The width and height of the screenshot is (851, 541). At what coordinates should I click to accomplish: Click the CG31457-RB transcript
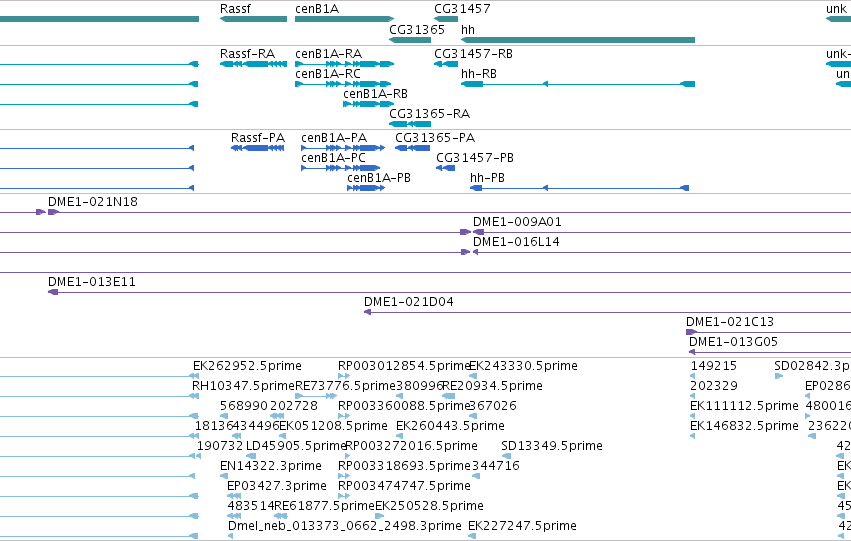pyautogui.click(x=446, y=64)
